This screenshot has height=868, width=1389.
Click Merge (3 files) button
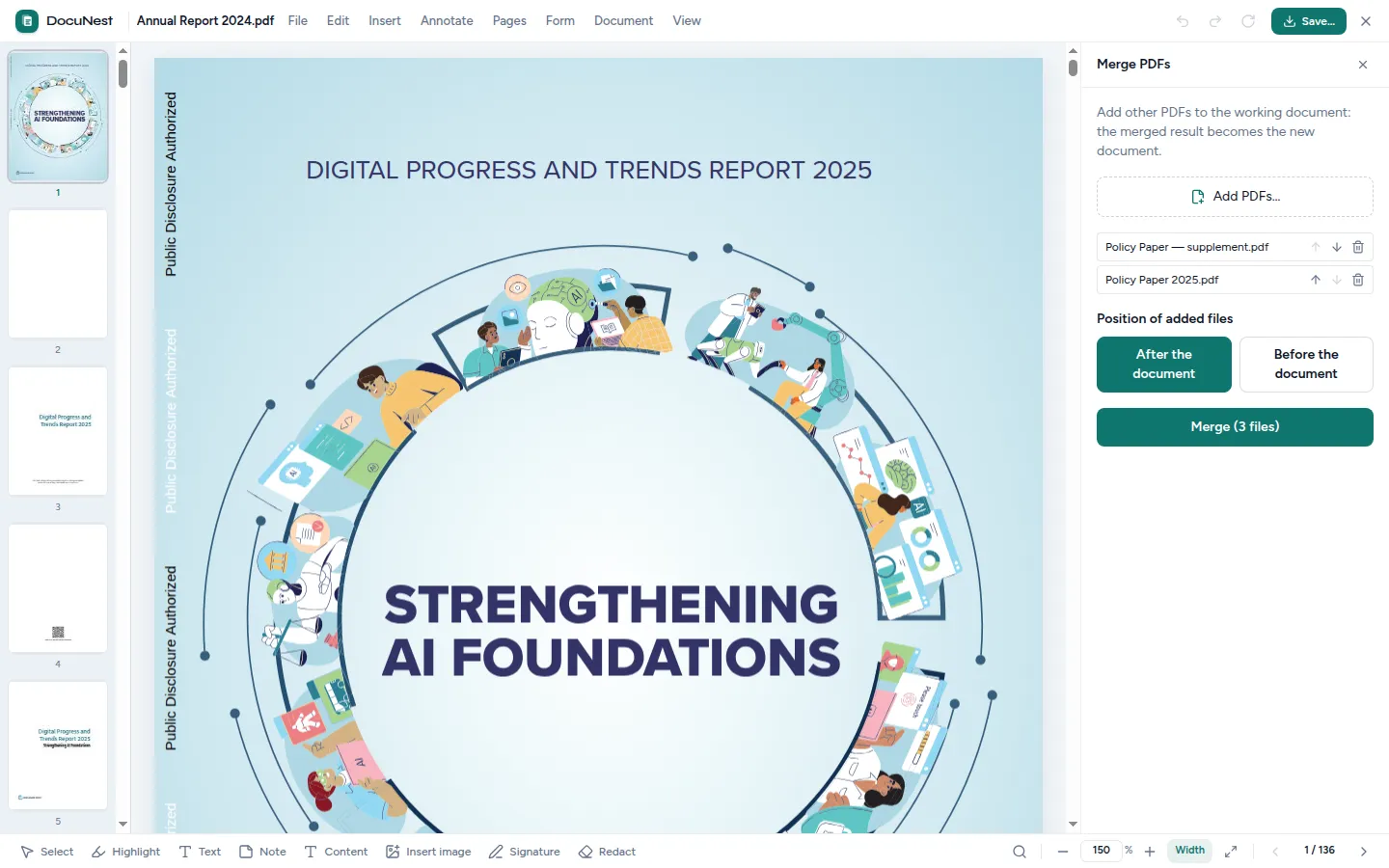click(1235, 427)
